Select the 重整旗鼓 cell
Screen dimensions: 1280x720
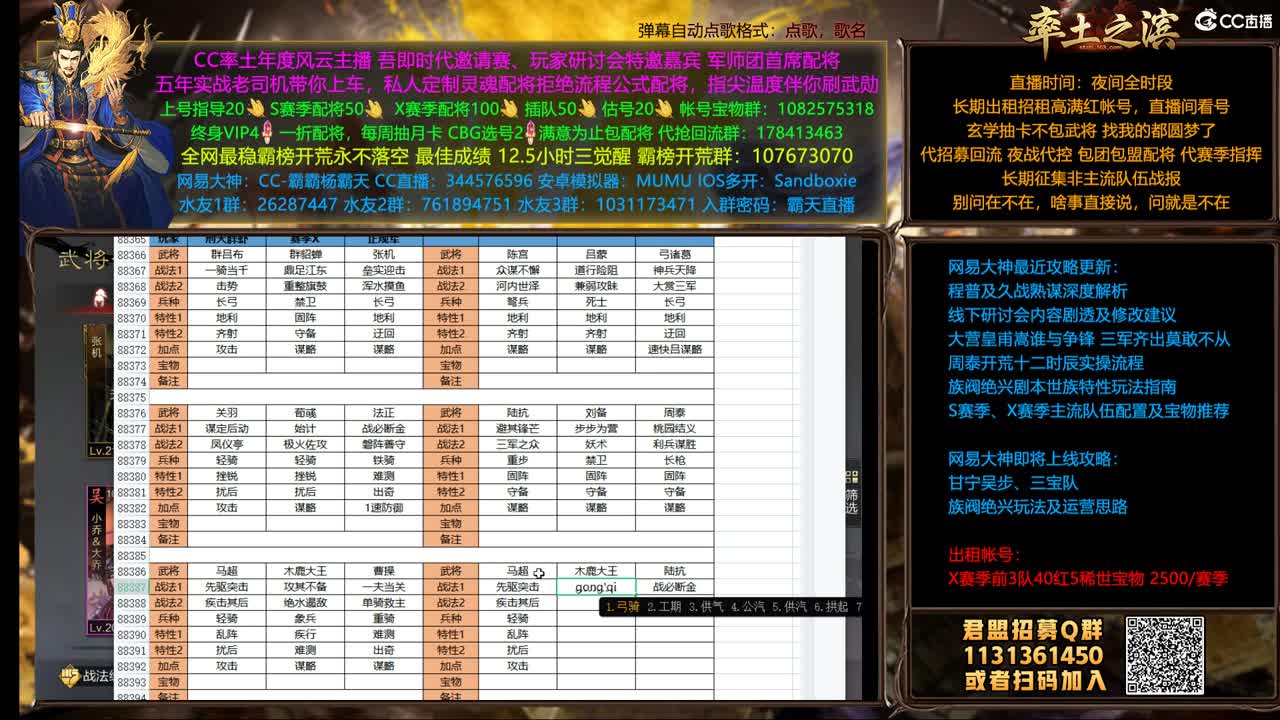click(x=305, y=286)
